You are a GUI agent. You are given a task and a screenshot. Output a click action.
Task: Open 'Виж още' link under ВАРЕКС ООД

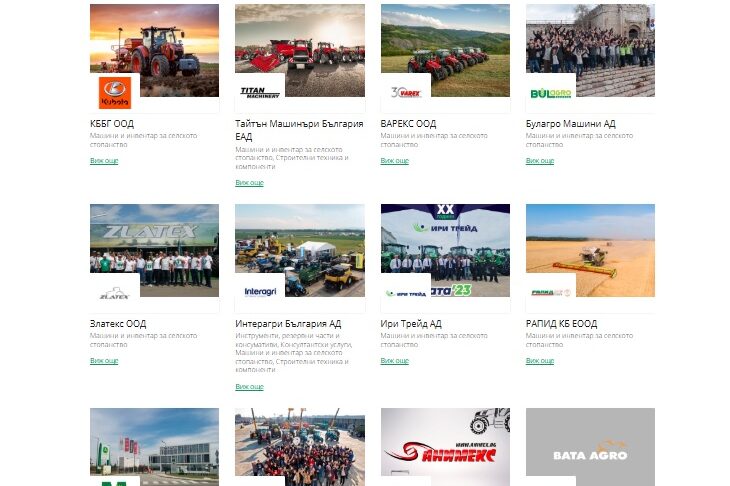394,161
